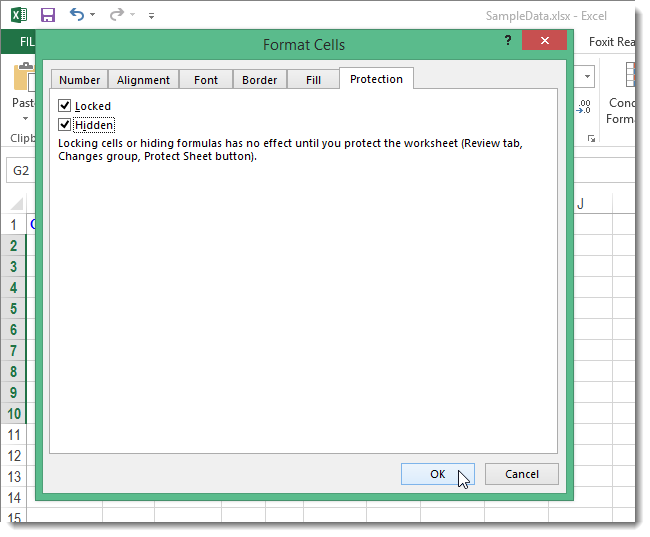Click the Select All corner triangle

[x=17, y=204]
